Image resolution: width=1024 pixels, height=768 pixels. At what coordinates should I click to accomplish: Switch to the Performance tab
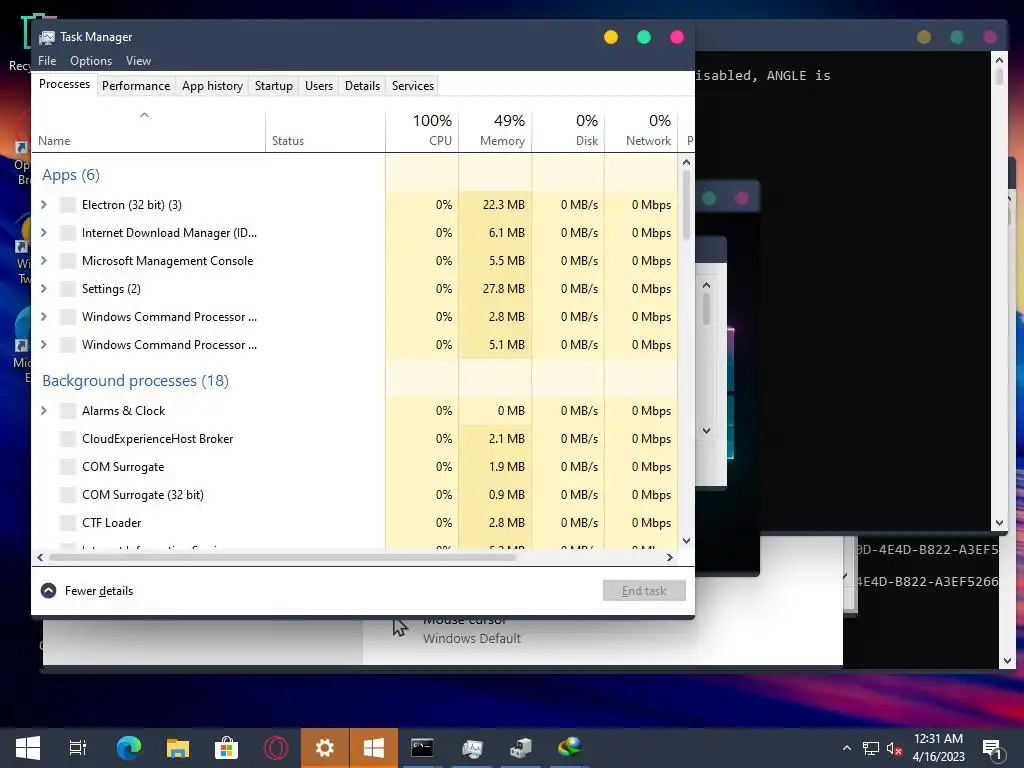coord(136,86)
